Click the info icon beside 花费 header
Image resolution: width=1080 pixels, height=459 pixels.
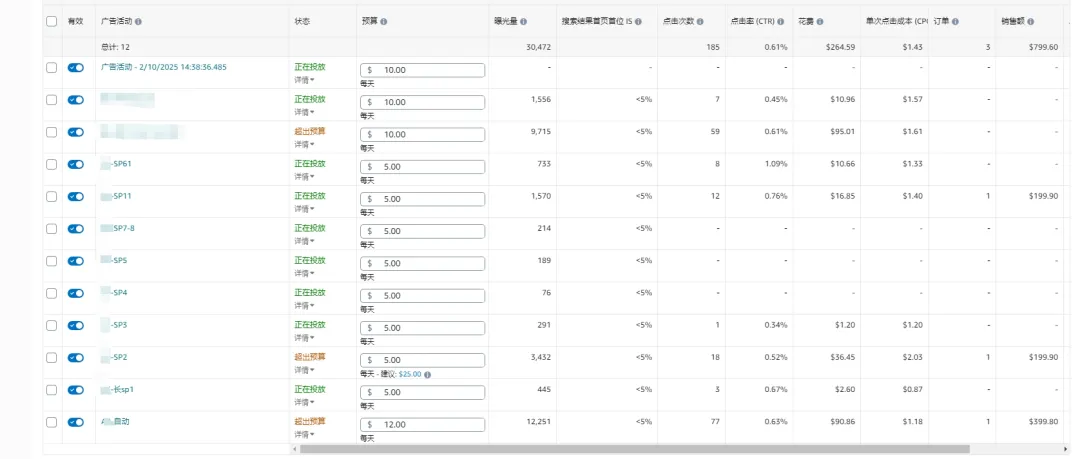click(x=820, y=22)
